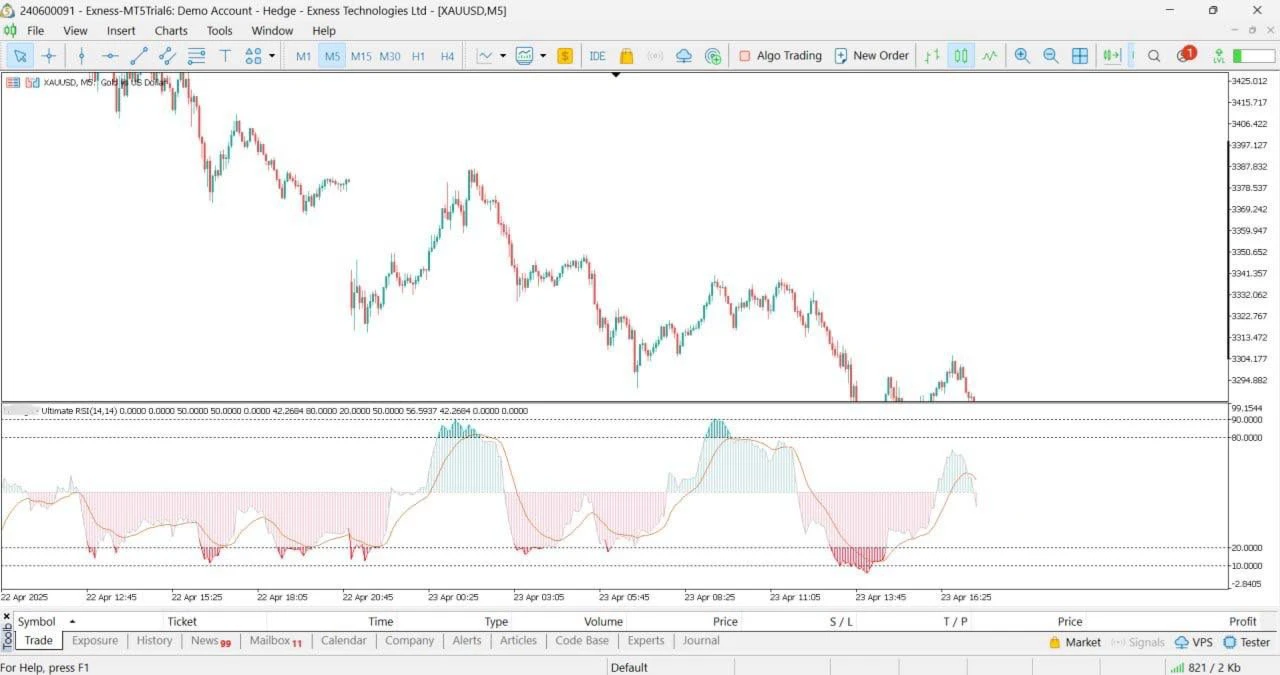Close the Toolbox panel

point(6,616)
